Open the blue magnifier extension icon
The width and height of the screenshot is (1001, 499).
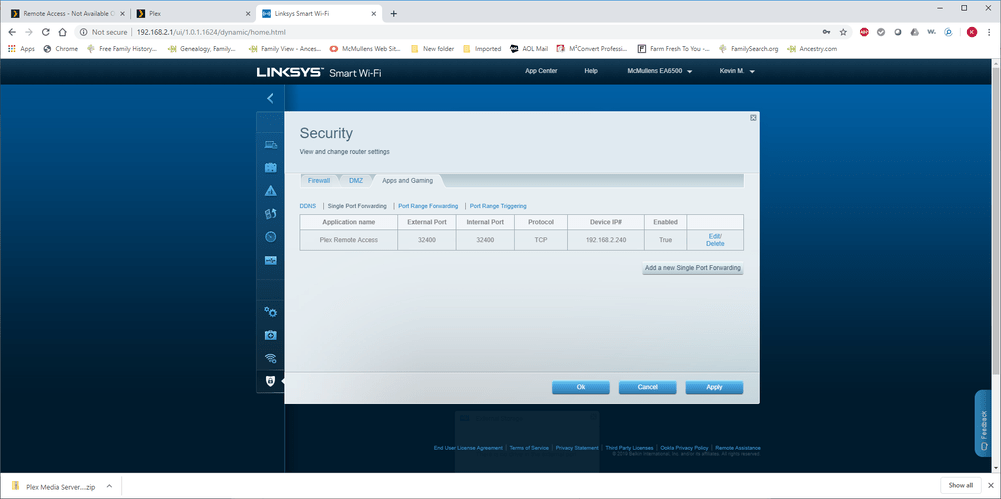click(949, 32)
